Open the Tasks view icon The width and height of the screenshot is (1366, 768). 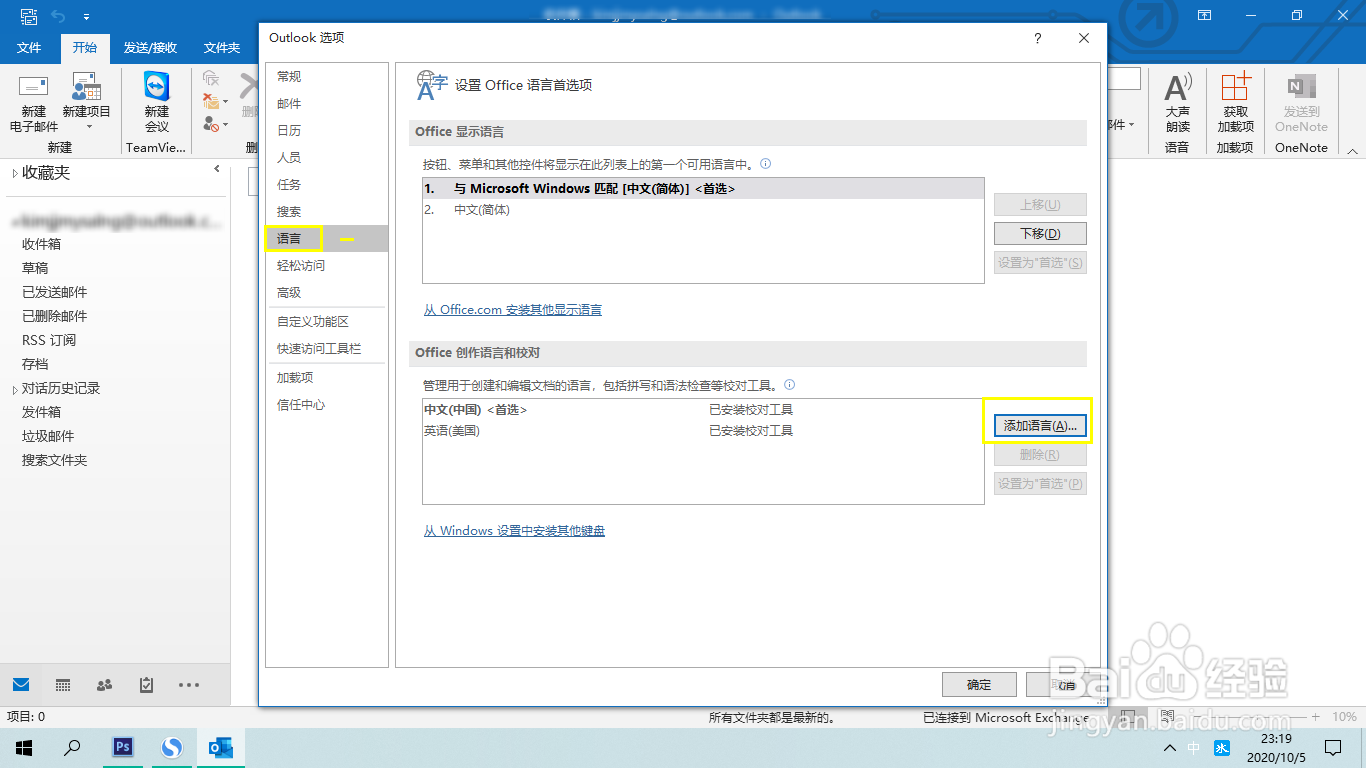(x=146, y=685)
